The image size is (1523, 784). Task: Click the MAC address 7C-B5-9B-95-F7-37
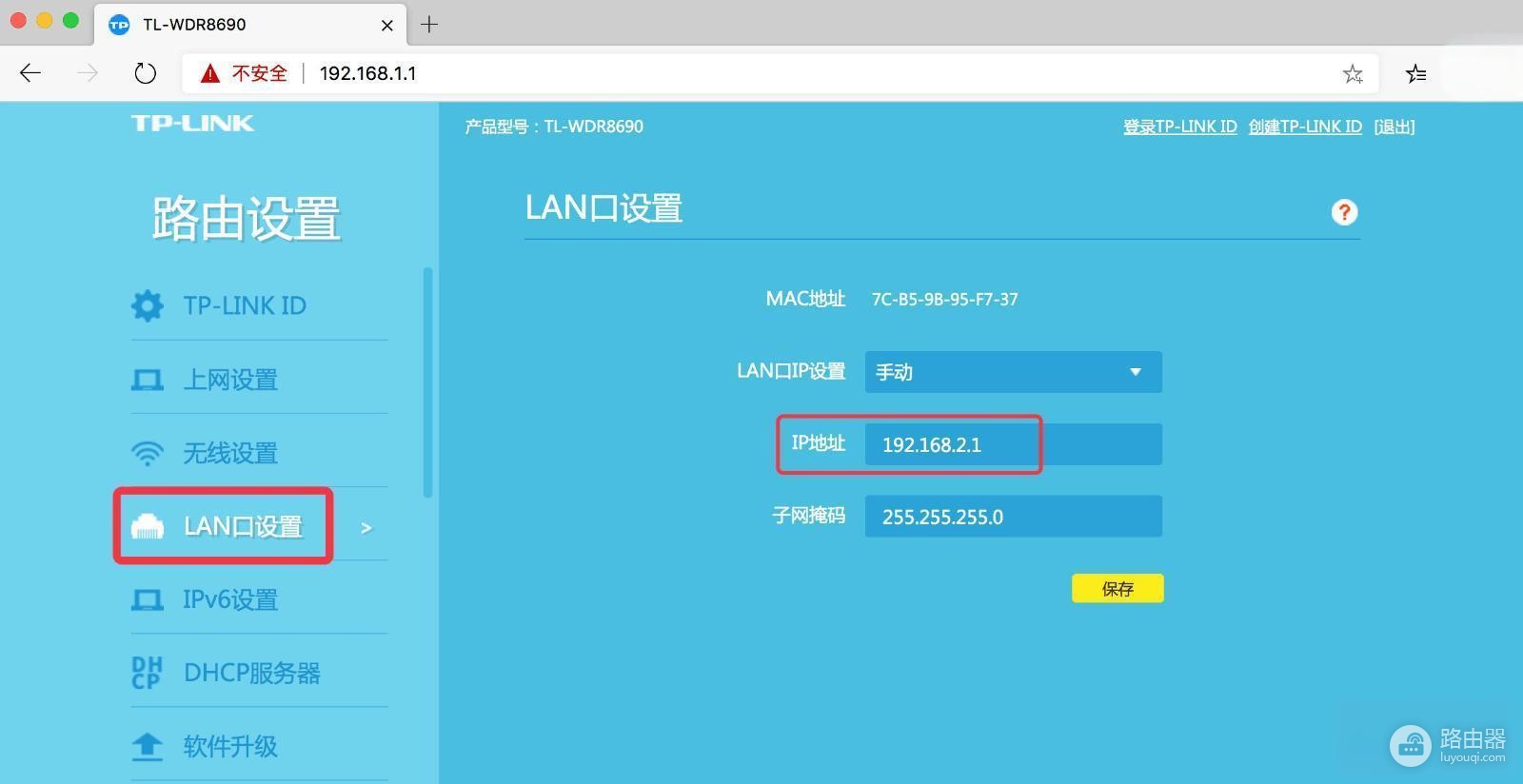click(x=945, y=300)
